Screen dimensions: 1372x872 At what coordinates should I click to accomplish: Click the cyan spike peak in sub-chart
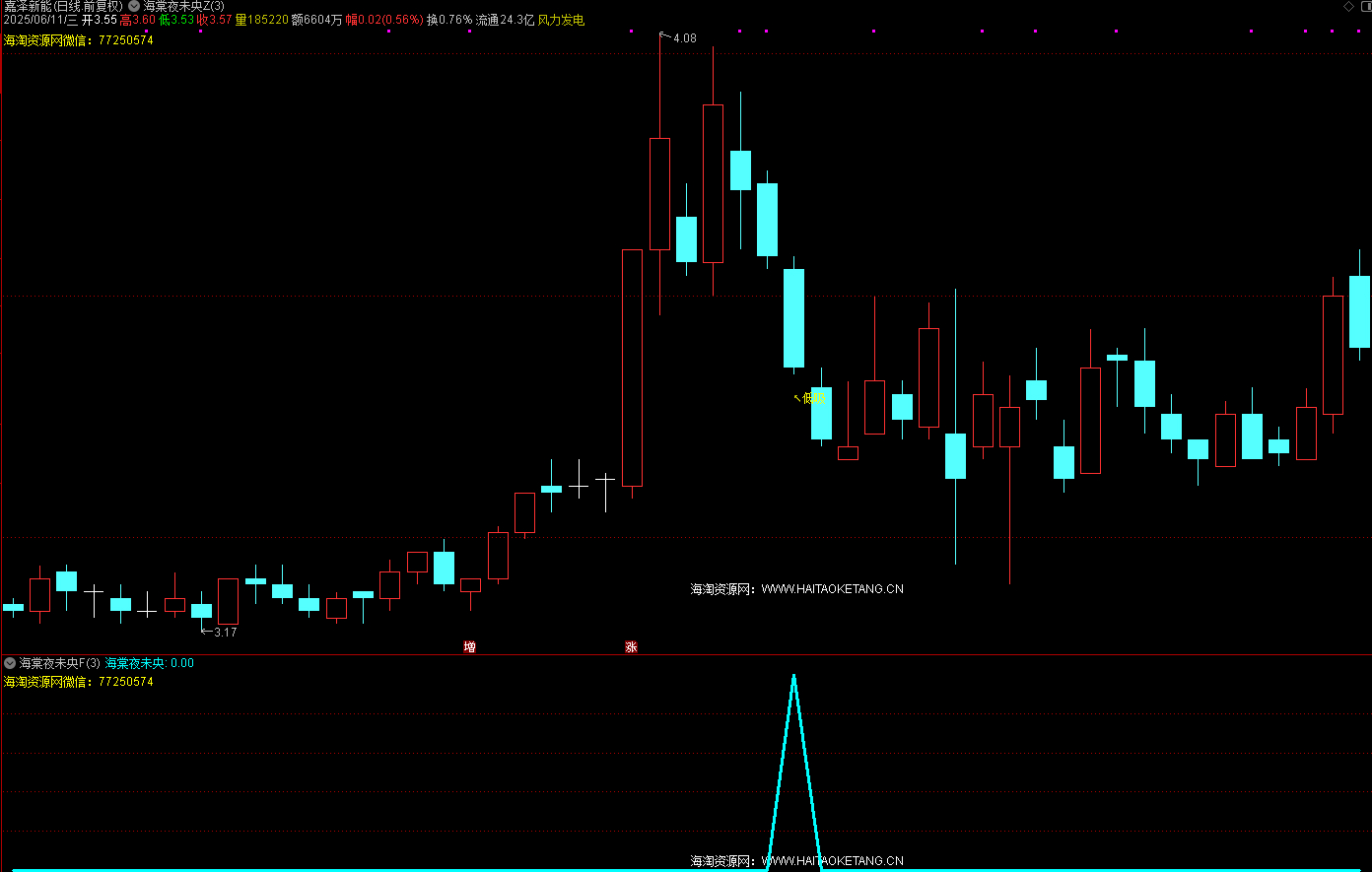pyautogui.click(x=793, y=678)
